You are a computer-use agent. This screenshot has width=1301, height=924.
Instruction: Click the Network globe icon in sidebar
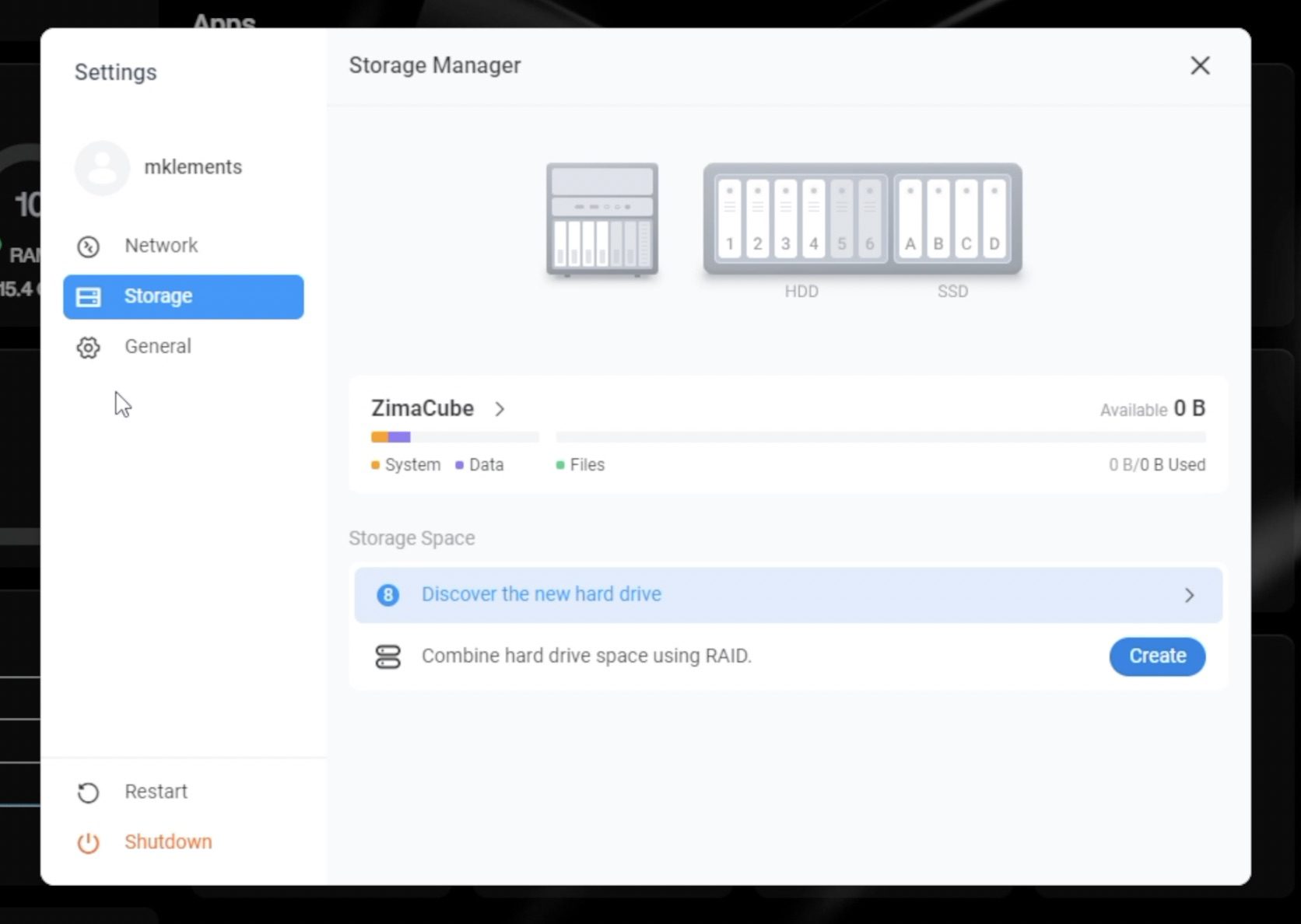(x=88, y=247)
